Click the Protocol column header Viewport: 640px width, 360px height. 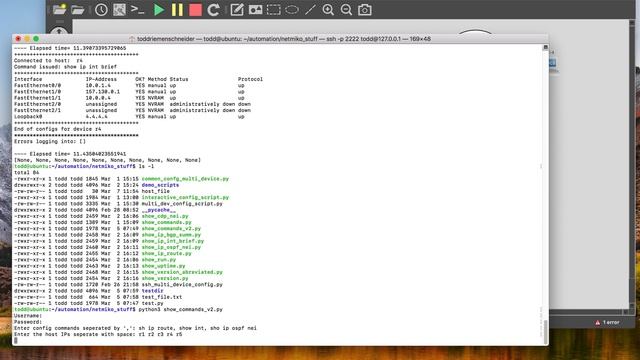click(251, 79)
